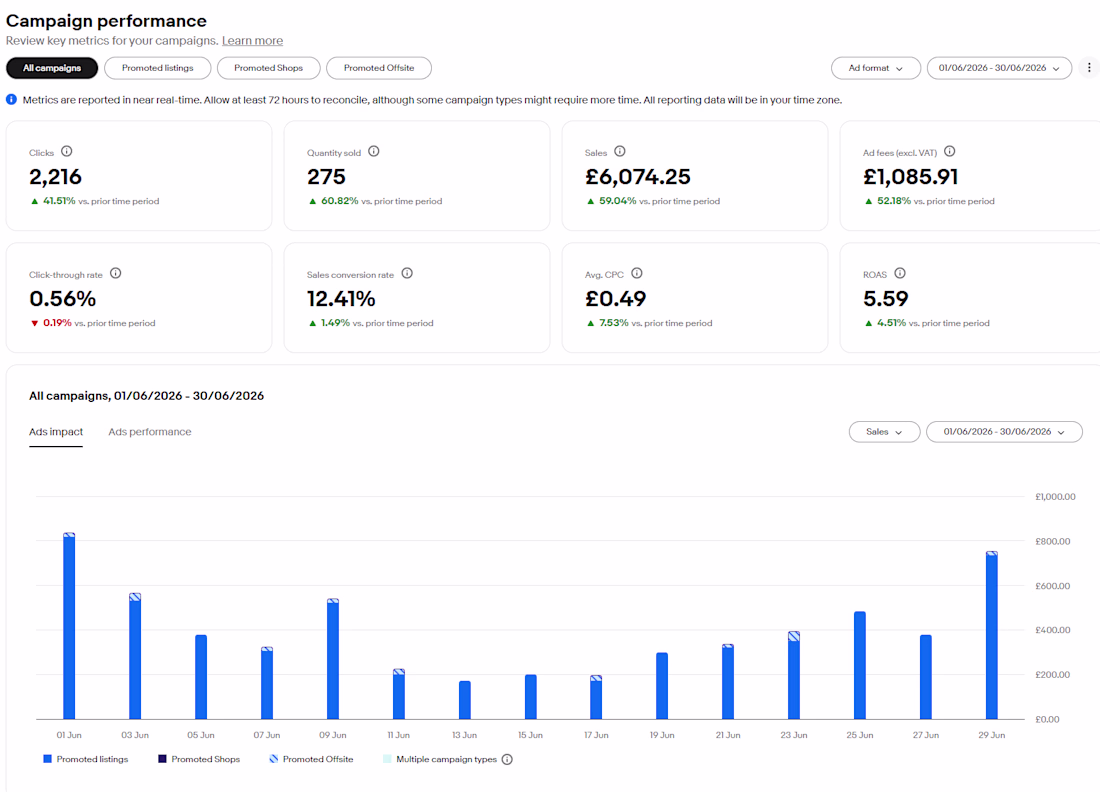Screen dimensions: 1100x792
Task: Click the ROAS info icon
Action: pos(900,274)
